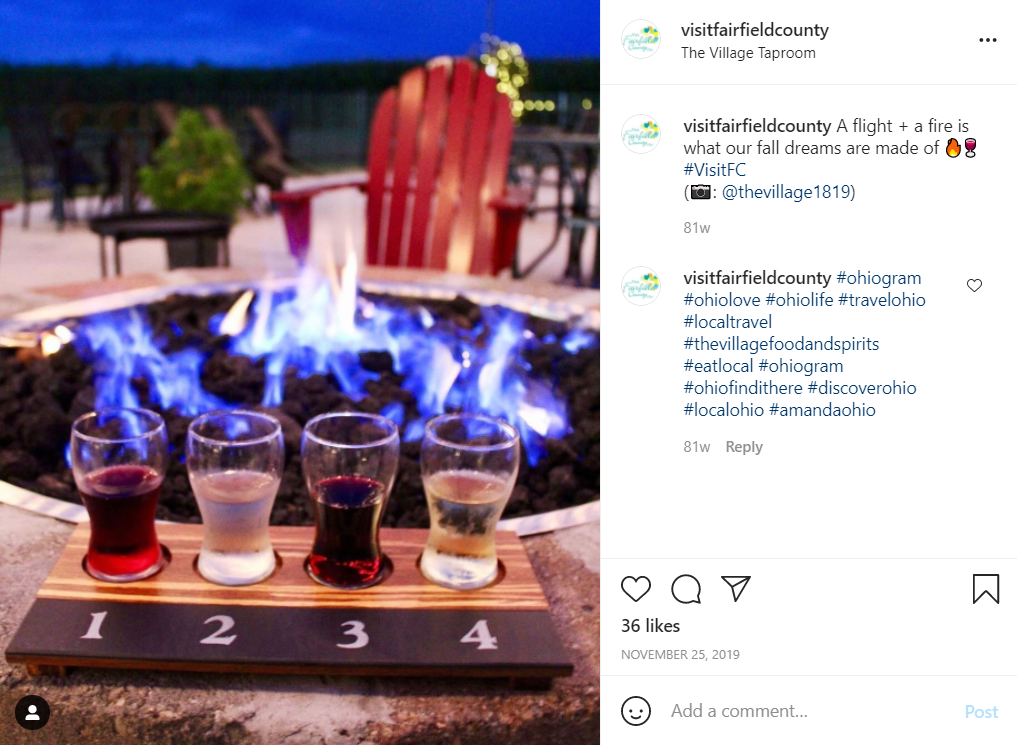Submit comment with Post button
This screenshot has height=745, width=1017.
pyautogui.click(x=981, y=712)
